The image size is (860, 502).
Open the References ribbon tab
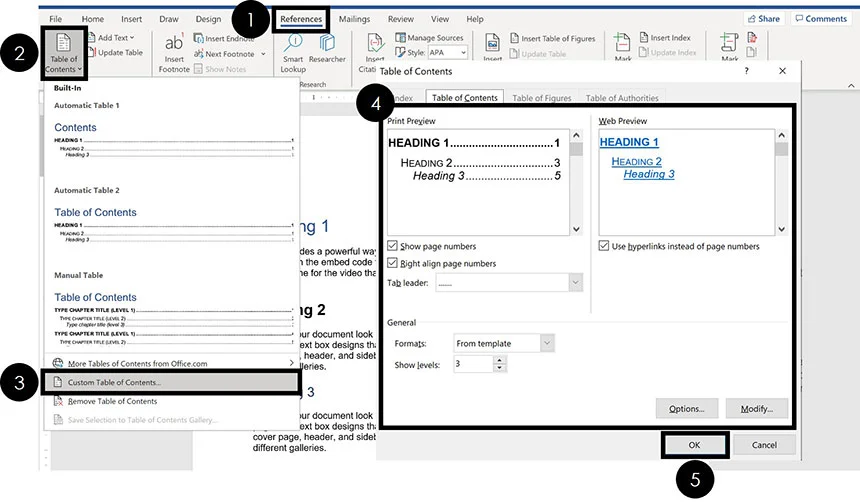(301, 19)
